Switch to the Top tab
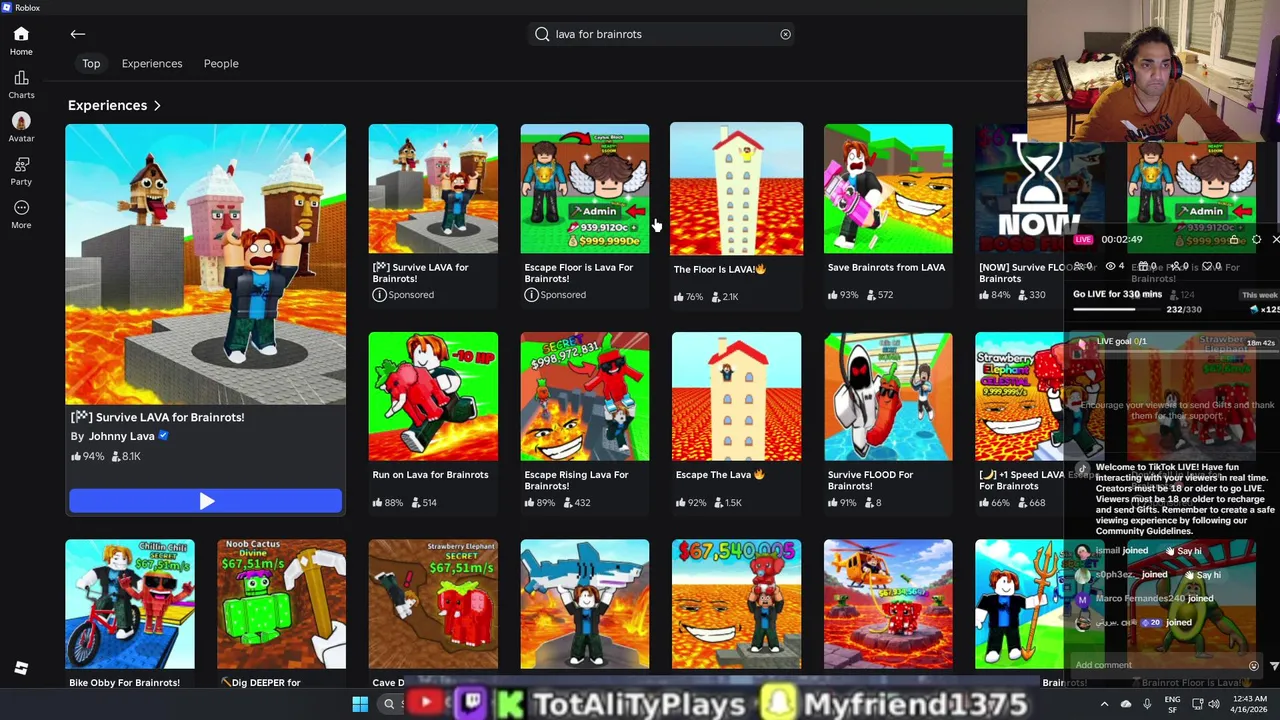The image size is (1280, 720). pyautogui.click(x=91, y=63)
